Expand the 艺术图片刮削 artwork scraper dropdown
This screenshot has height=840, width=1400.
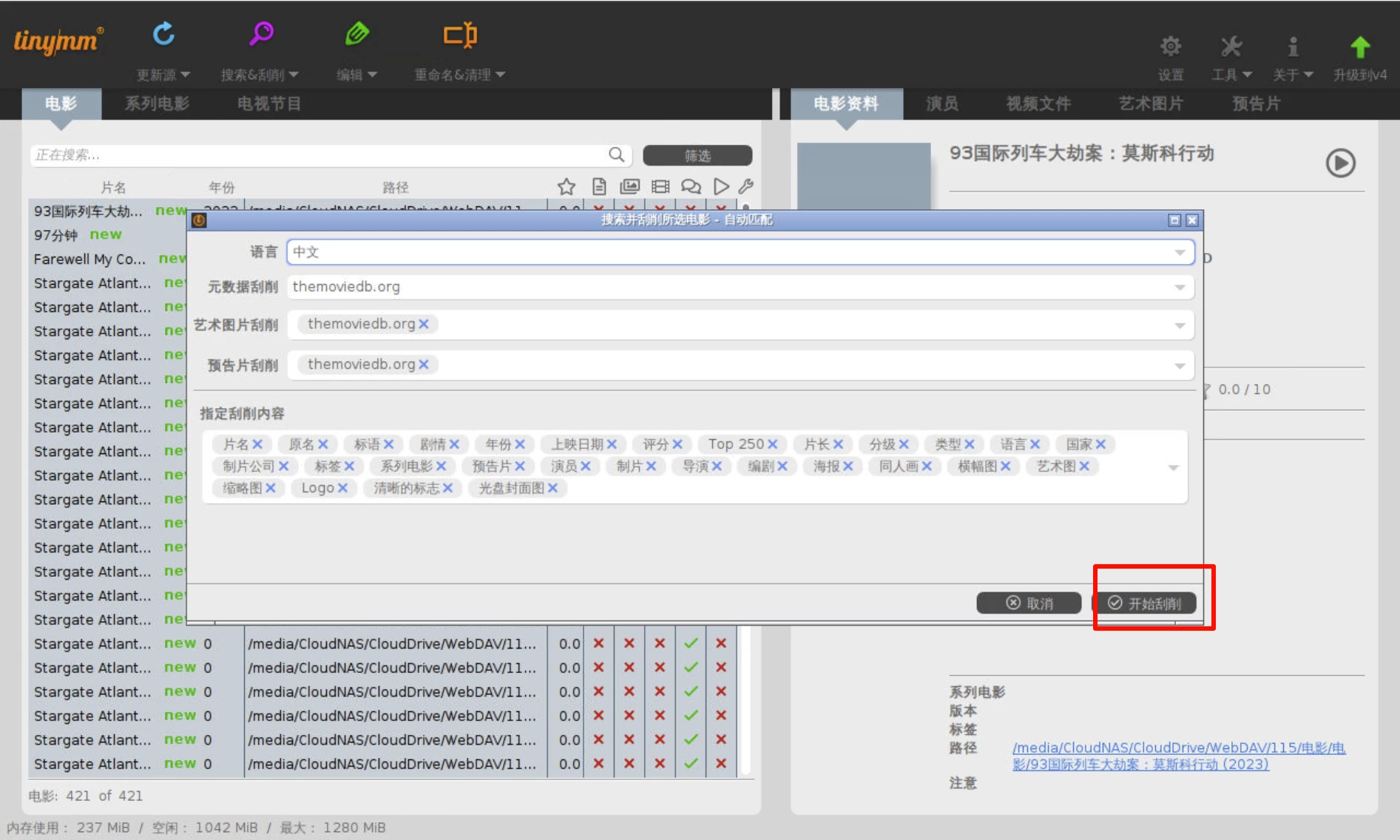point(1180,325)
